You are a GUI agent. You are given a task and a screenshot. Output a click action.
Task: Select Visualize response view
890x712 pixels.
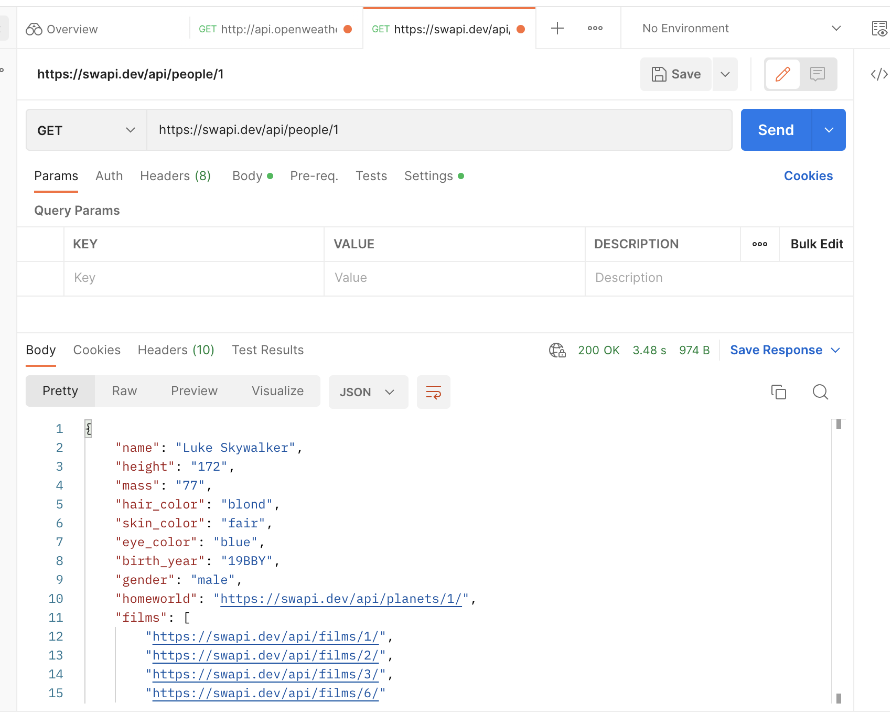click(278, 391)
